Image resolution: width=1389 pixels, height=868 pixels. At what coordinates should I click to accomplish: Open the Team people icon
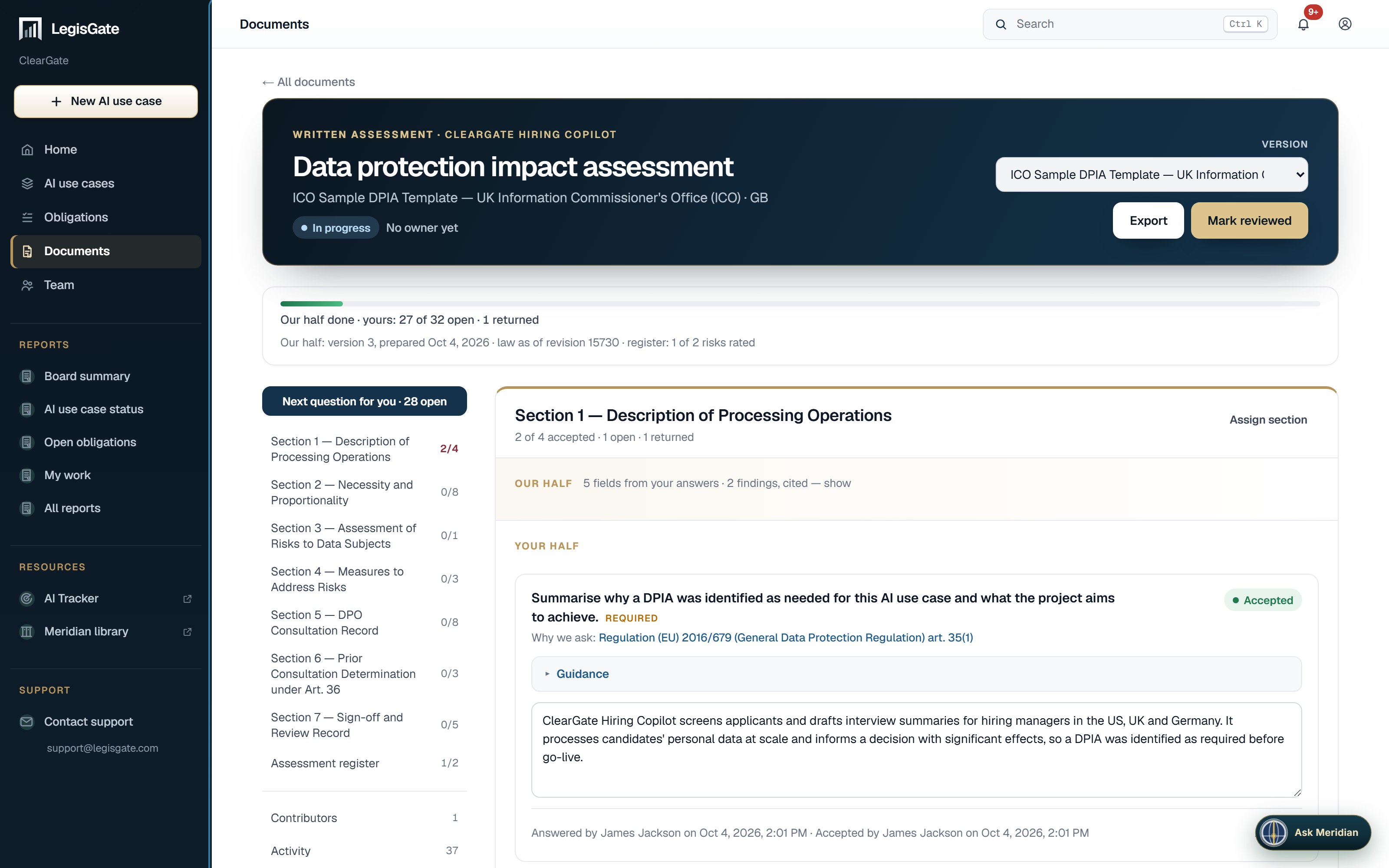tap(27, 285)
